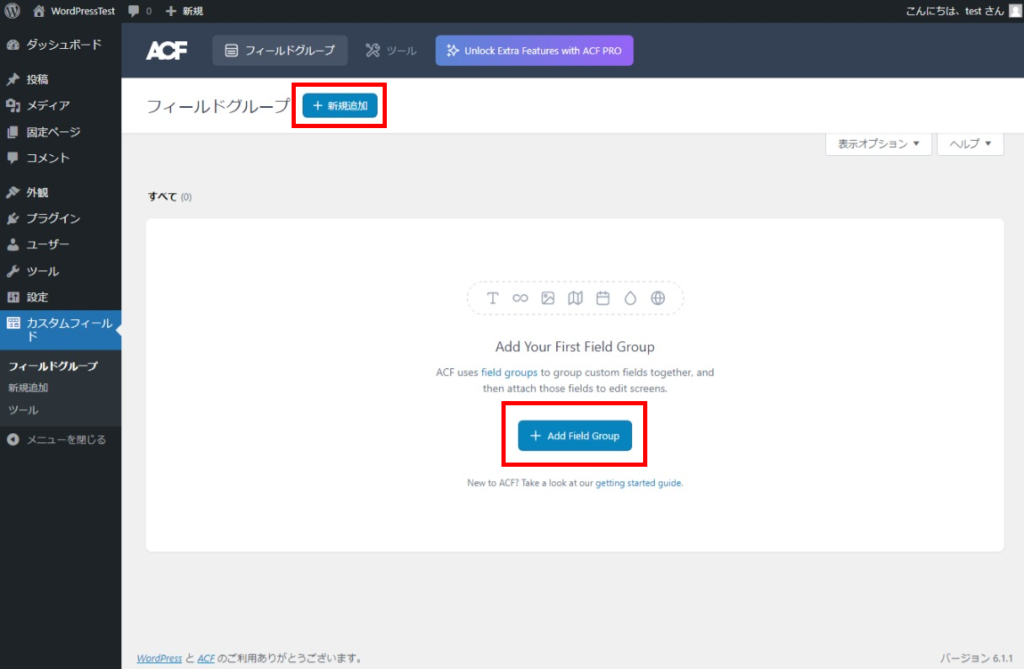Expand the ヘルプ dropdown panel
1024x669 pixels.
click(969, 144)
